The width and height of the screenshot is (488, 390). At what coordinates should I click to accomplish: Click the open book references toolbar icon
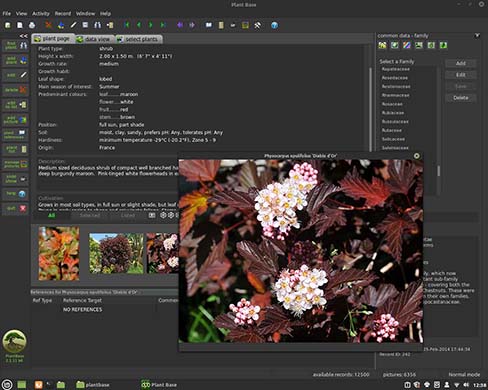(x=209, y=25)
